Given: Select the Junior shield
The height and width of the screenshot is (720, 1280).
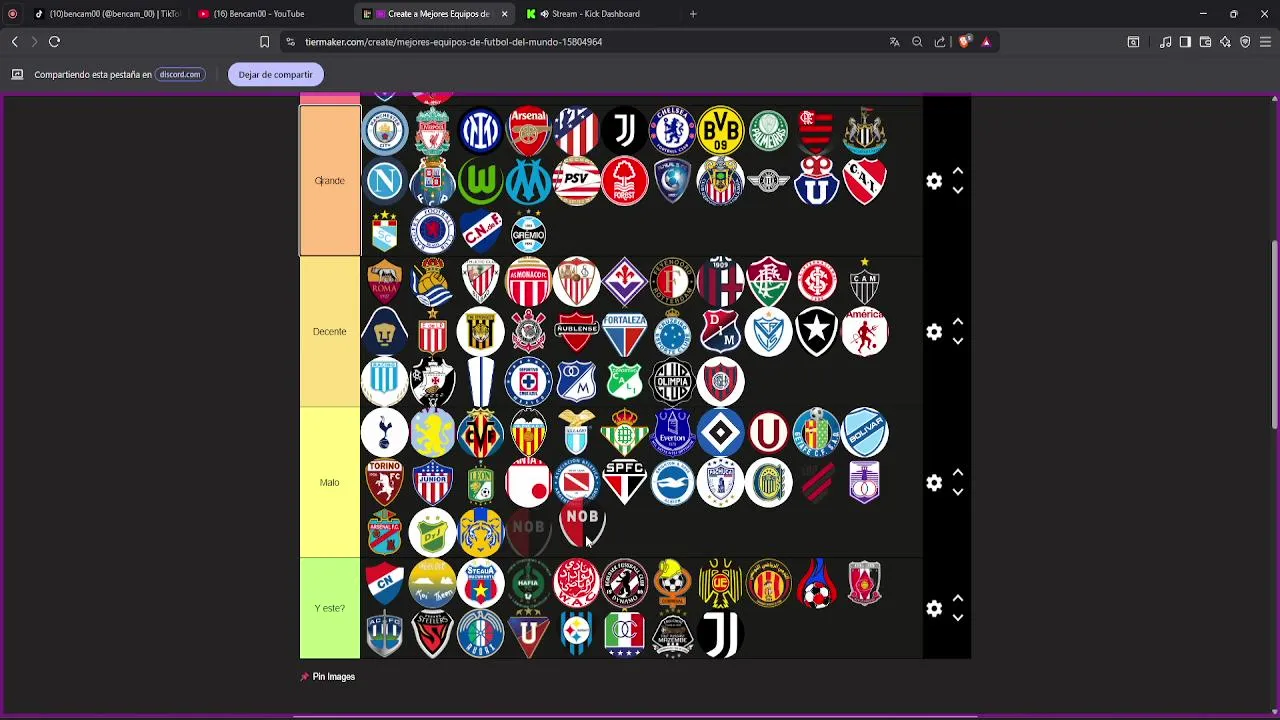Looking at the screenshot, I should pos(432,483).
